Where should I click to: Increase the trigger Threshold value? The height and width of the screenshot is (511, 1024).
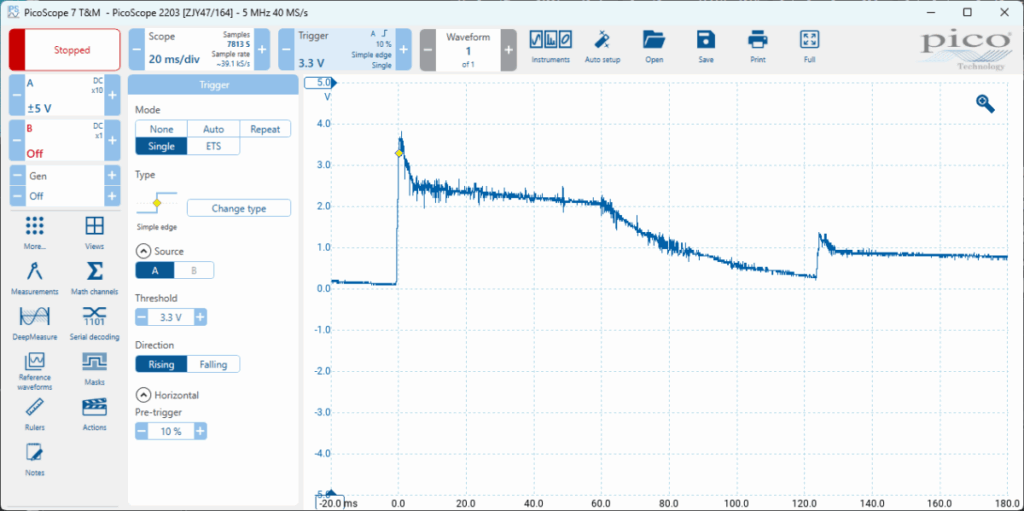click(200, 317)
